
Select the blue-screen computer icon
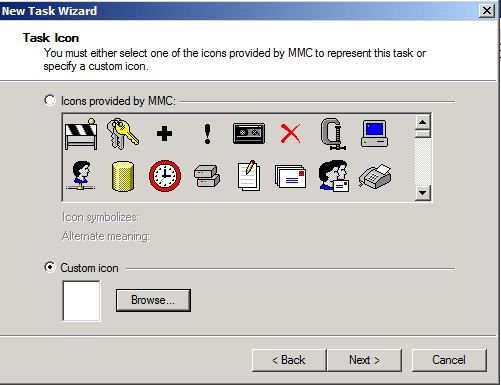tap(374, 134)
